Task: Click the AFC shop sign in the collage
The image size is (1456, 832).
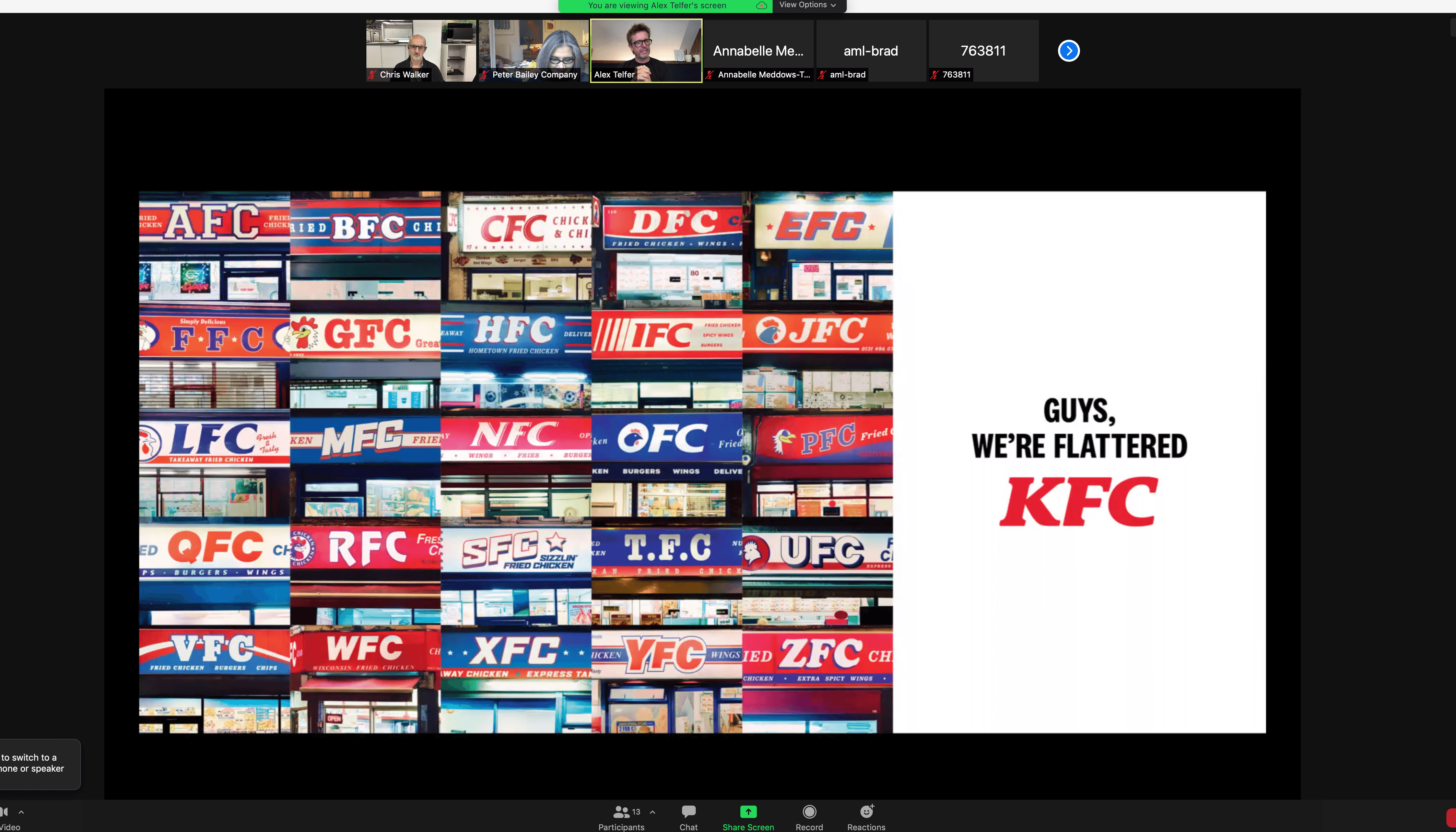Action: 214,223
